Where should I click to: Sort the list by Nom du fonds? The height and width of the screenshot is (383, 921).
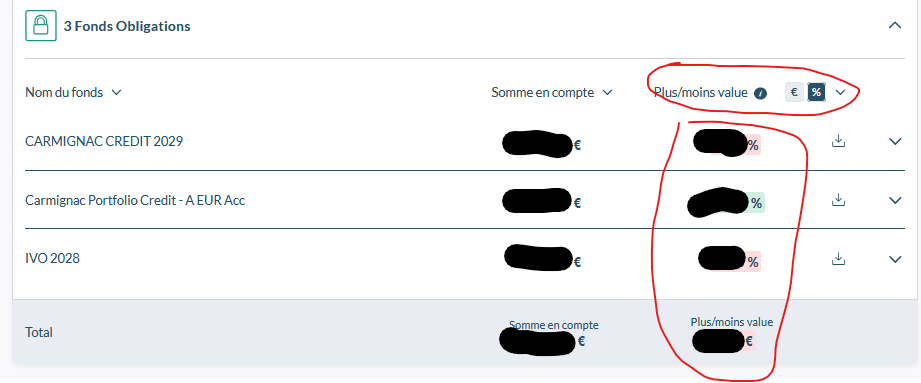click(x=73, y=92)
